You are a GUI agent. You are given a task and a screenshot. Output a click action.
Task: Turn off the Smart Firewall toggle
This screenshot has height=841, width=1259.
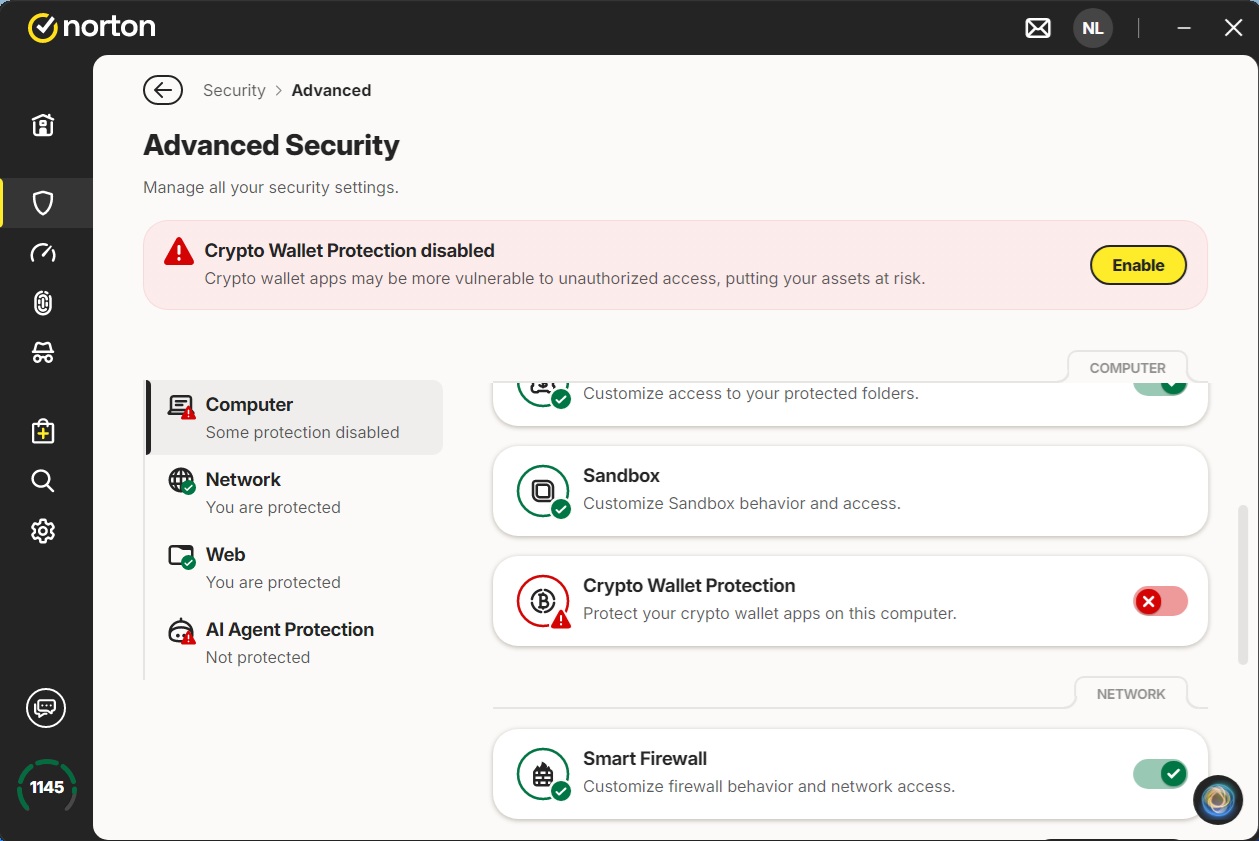click(x=1160, y=774)
